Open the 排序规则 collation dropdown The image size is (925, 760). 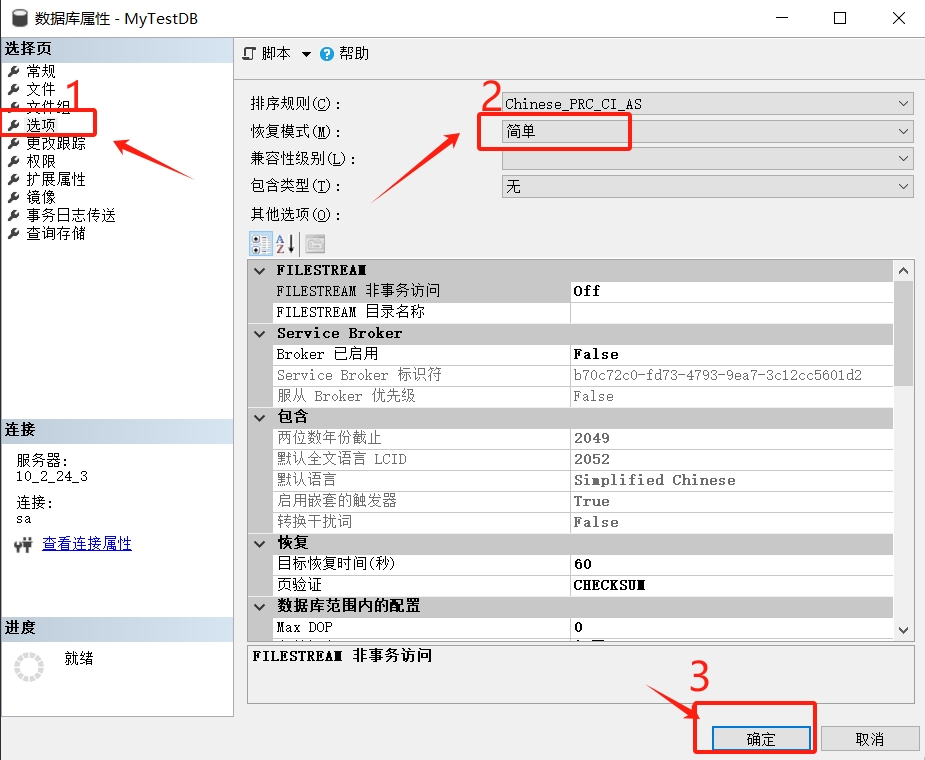click(903, 104)
